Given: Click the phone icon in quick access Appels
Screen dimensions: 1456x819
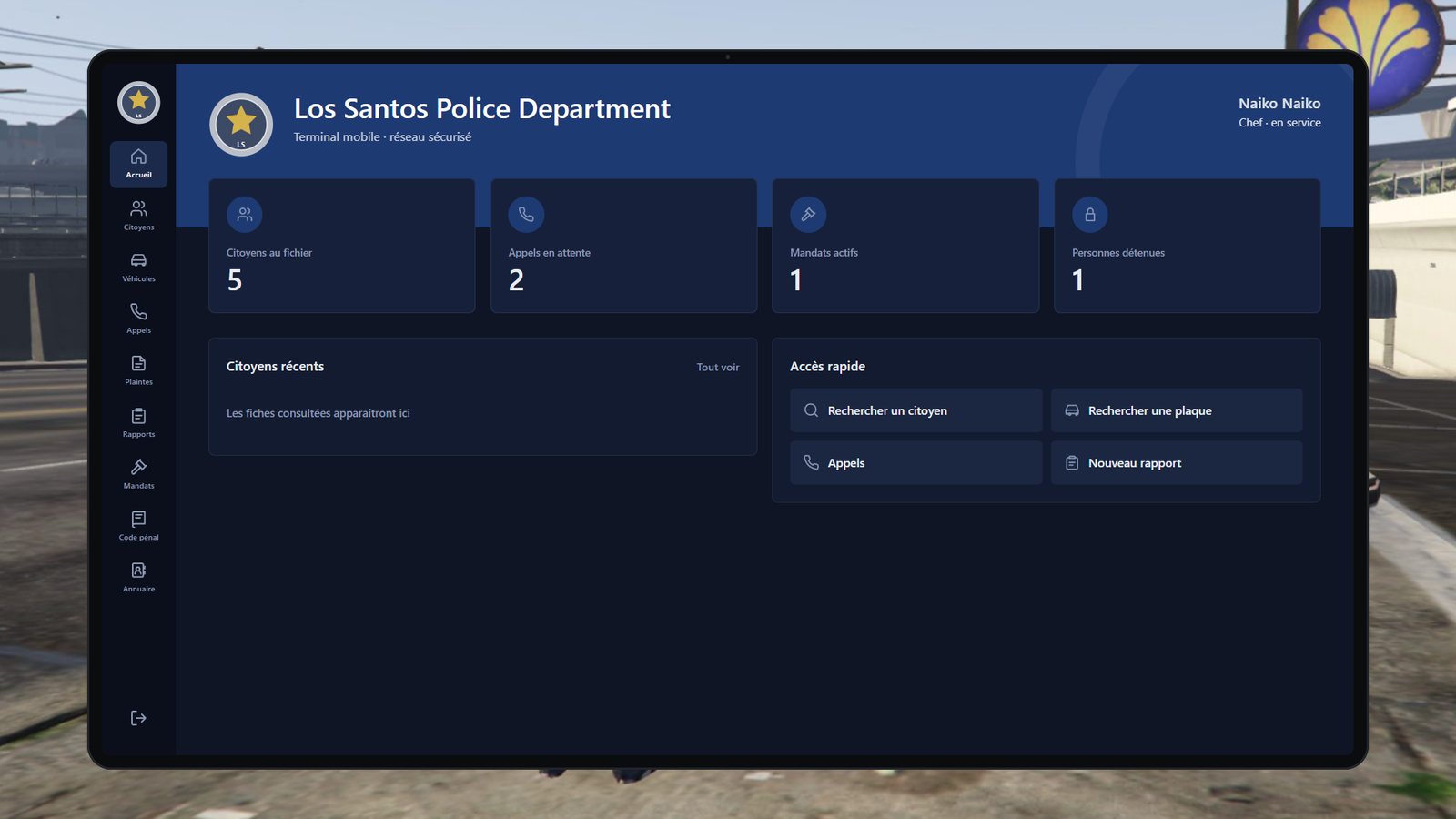Looking at the screenshot, I should point(811,462).
